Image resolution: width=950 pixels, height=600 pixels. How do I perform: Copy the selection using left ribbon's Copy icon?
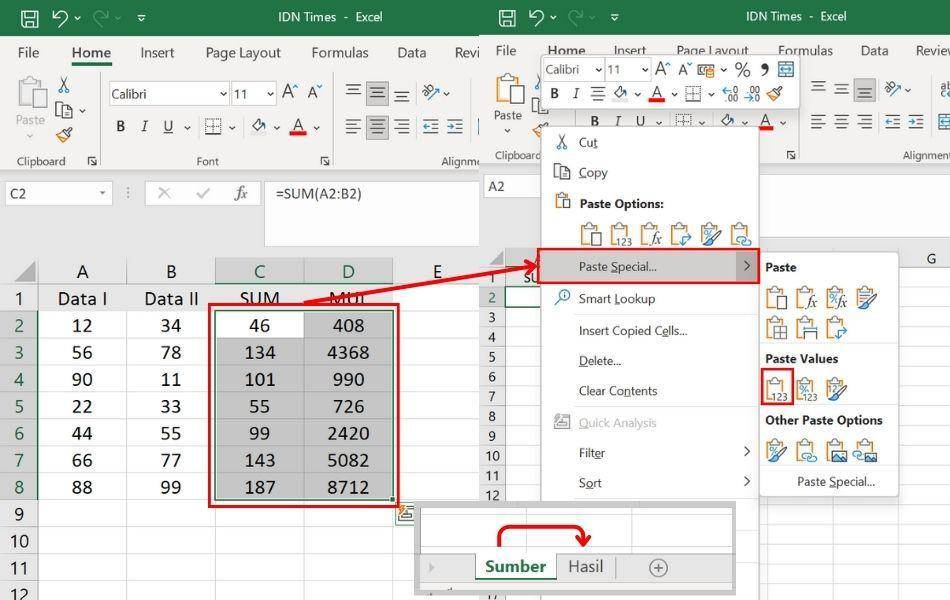click(x=64, y=110)
